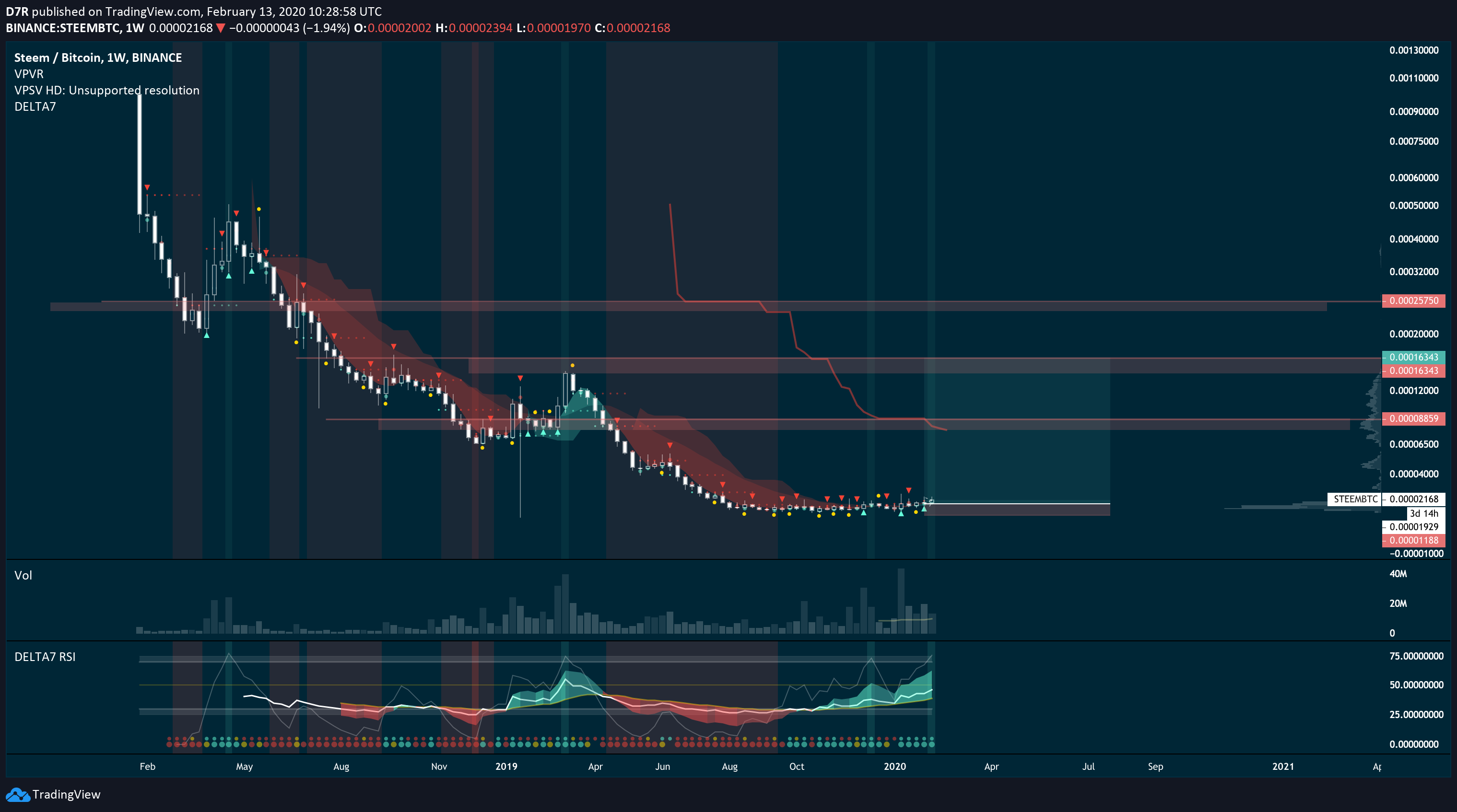The height and width of the screenshot is (812, 1457).
Task: Select the Steem / Bitcoin, 1W, BINANCE title
Action: tap(98, 58)
